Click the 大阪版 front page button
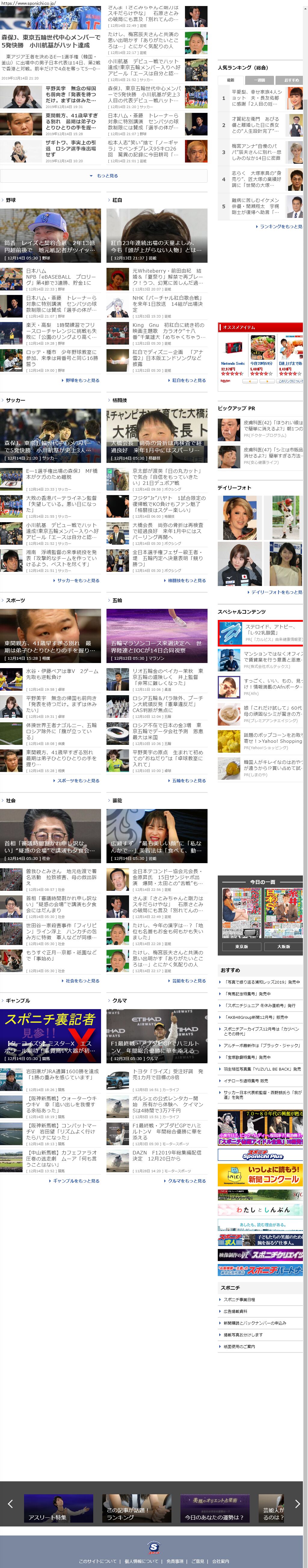This screenshot has height=1568, width=308. pos(283,947)
